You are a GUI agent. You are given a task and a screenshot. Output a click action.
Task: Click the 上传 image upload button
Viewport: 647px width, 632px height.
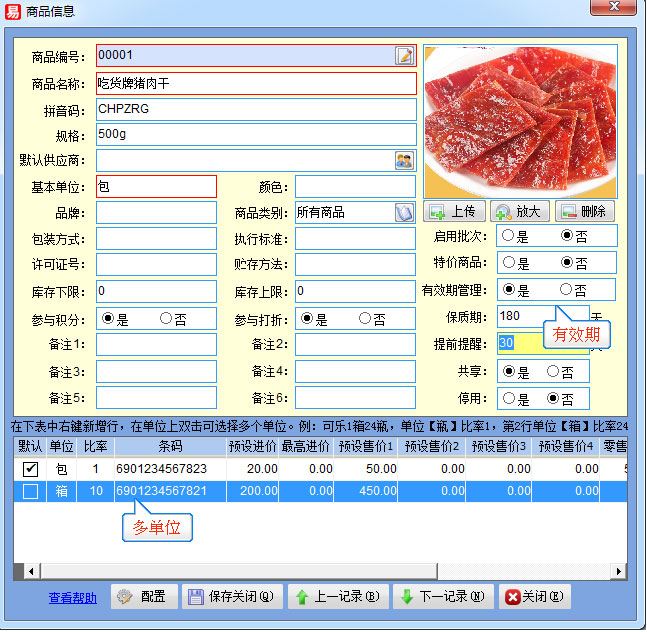point(454,212)
